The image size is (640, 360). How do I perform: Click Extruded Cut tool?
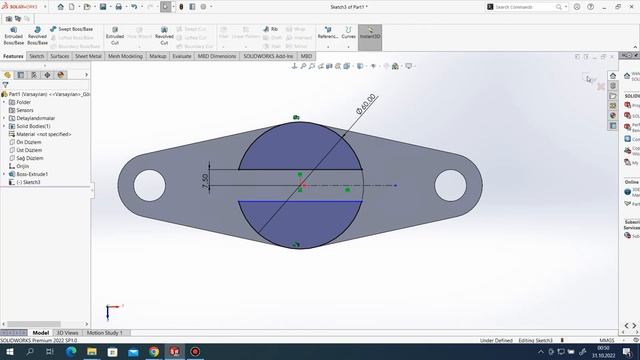tap(115, 36)
